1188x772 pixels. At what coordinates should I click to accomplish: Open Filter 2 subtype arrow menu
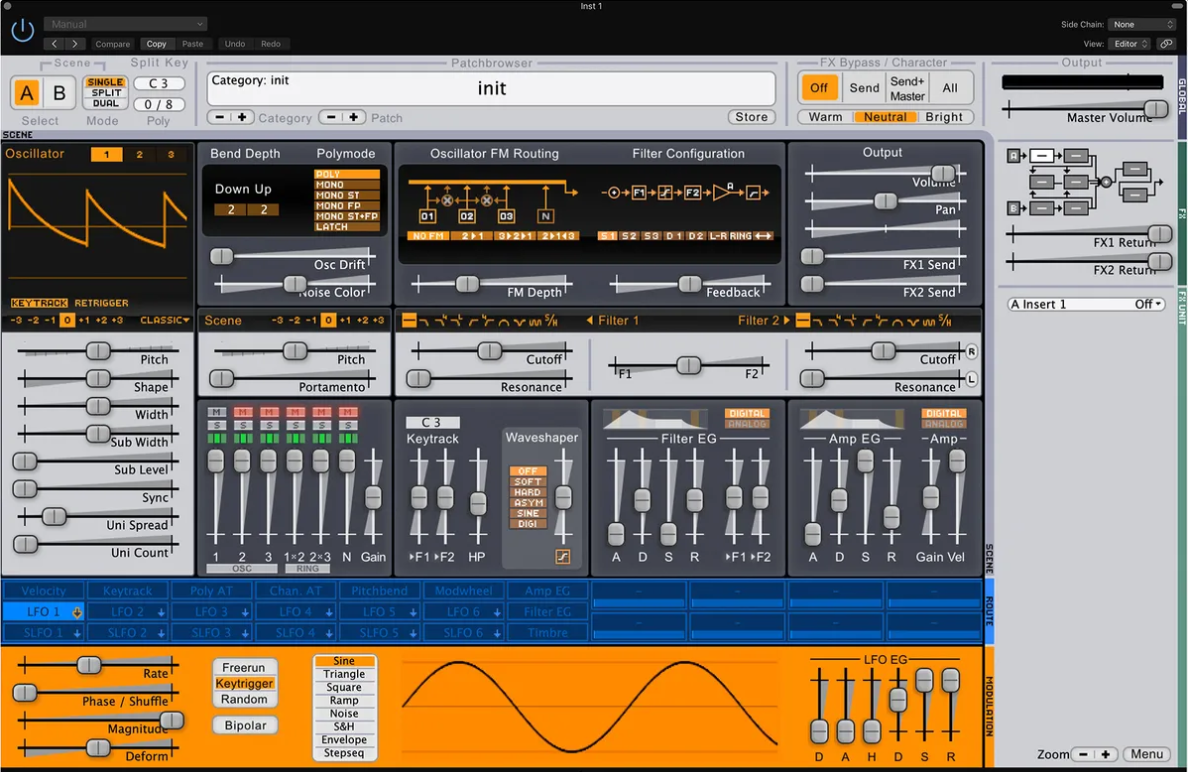click(x=786, y=320)
